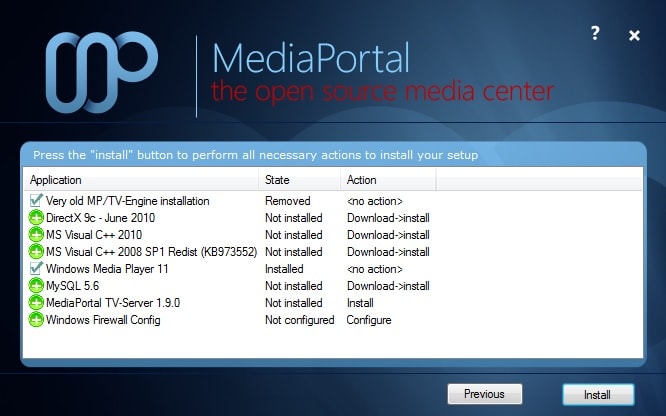Select the Windows Firewall Config row text
666x416 pixels.
103,320
